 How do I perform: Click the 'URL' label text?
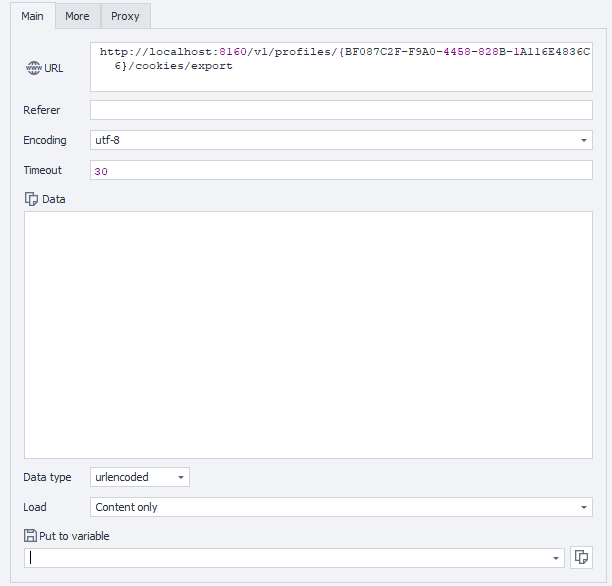53,70
